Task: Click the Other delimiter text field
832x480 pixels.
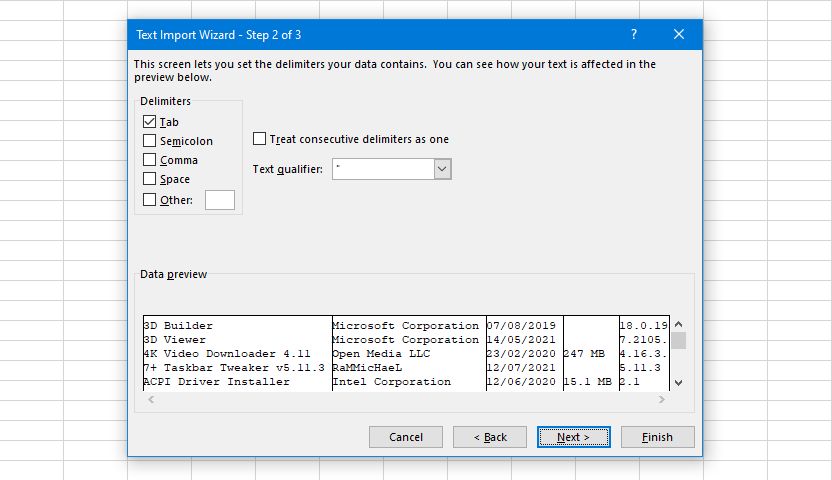Action: [220, 200]
